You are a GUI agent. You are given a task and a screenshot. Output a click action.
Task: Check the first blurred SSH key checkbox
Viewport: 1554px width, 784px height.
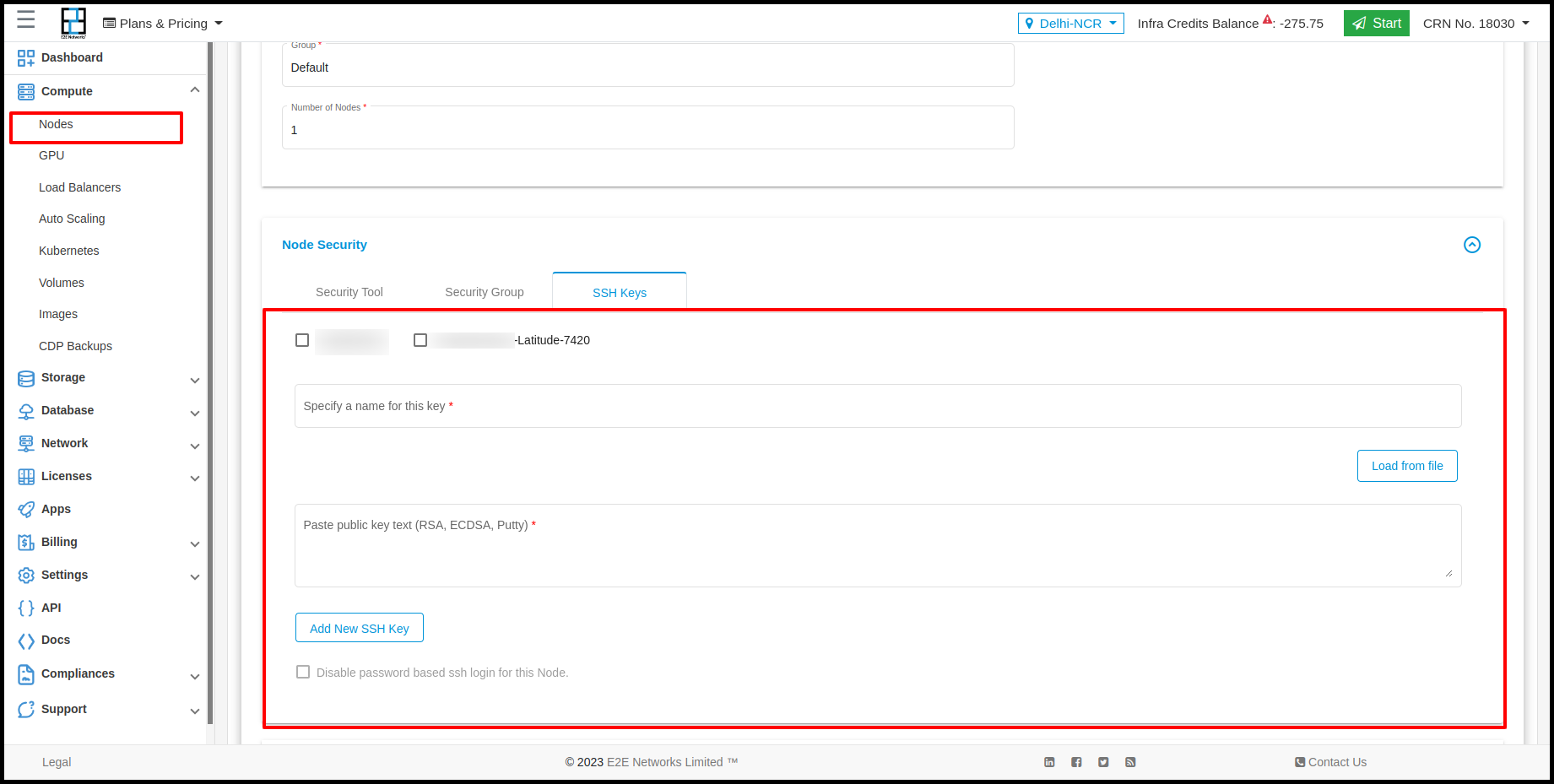click(302, 340)
